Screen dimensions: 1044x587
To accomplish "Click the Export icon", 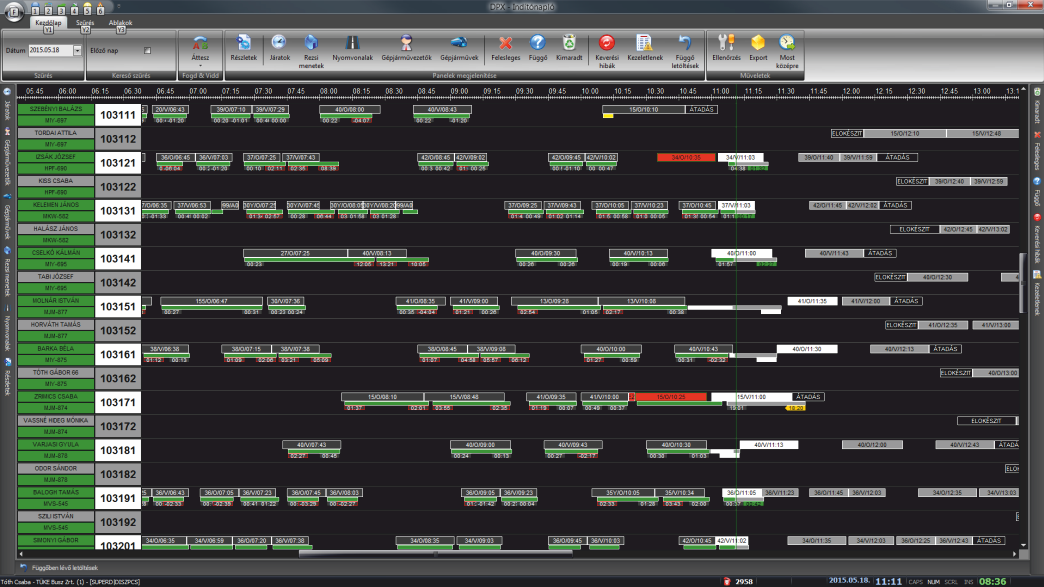I will pyautogui.click(x=758, y=43).
